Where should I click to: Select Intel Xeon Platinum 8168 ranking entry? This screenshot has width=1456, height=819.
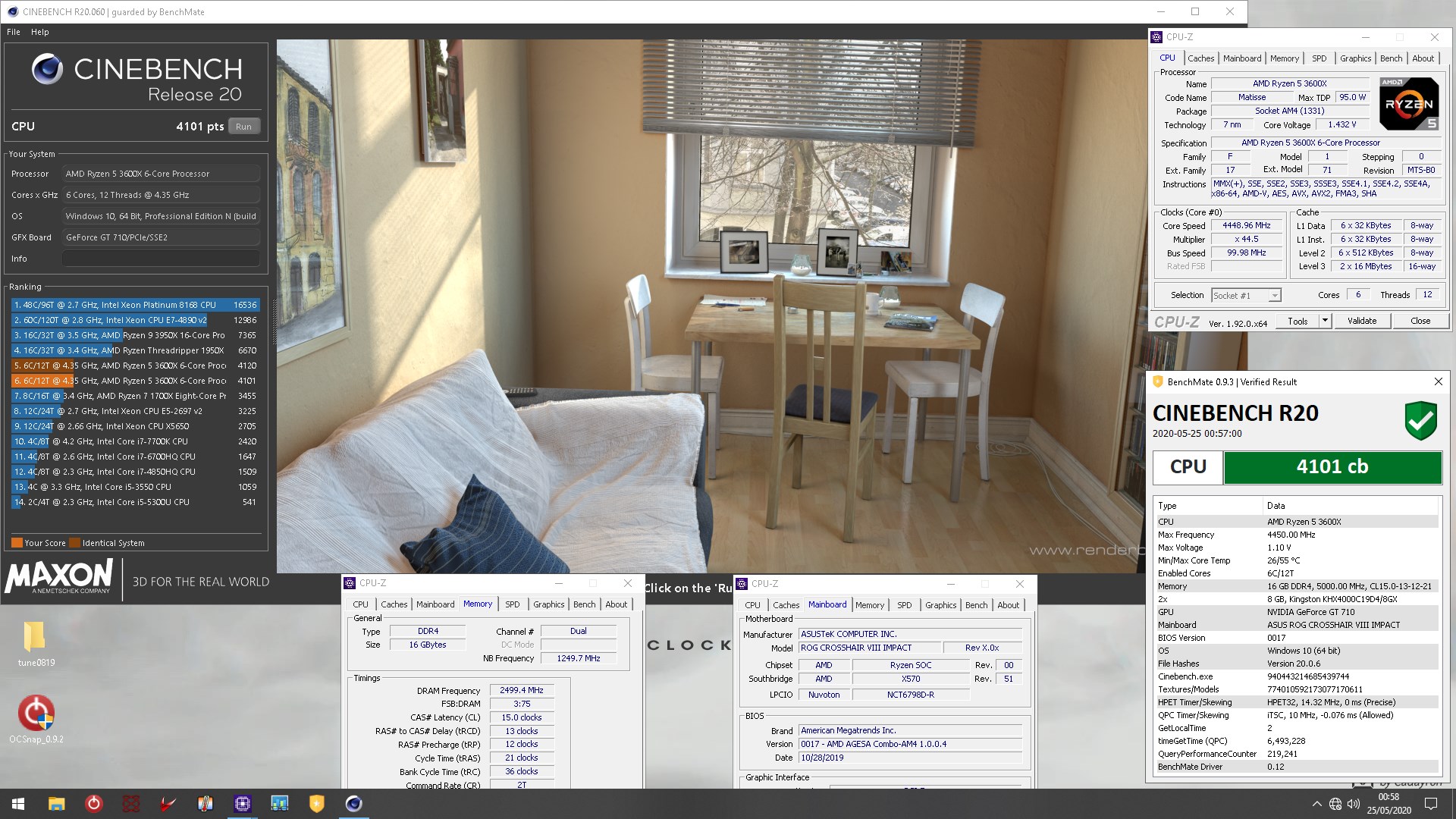pyautogui.click(x=136, y=305)
